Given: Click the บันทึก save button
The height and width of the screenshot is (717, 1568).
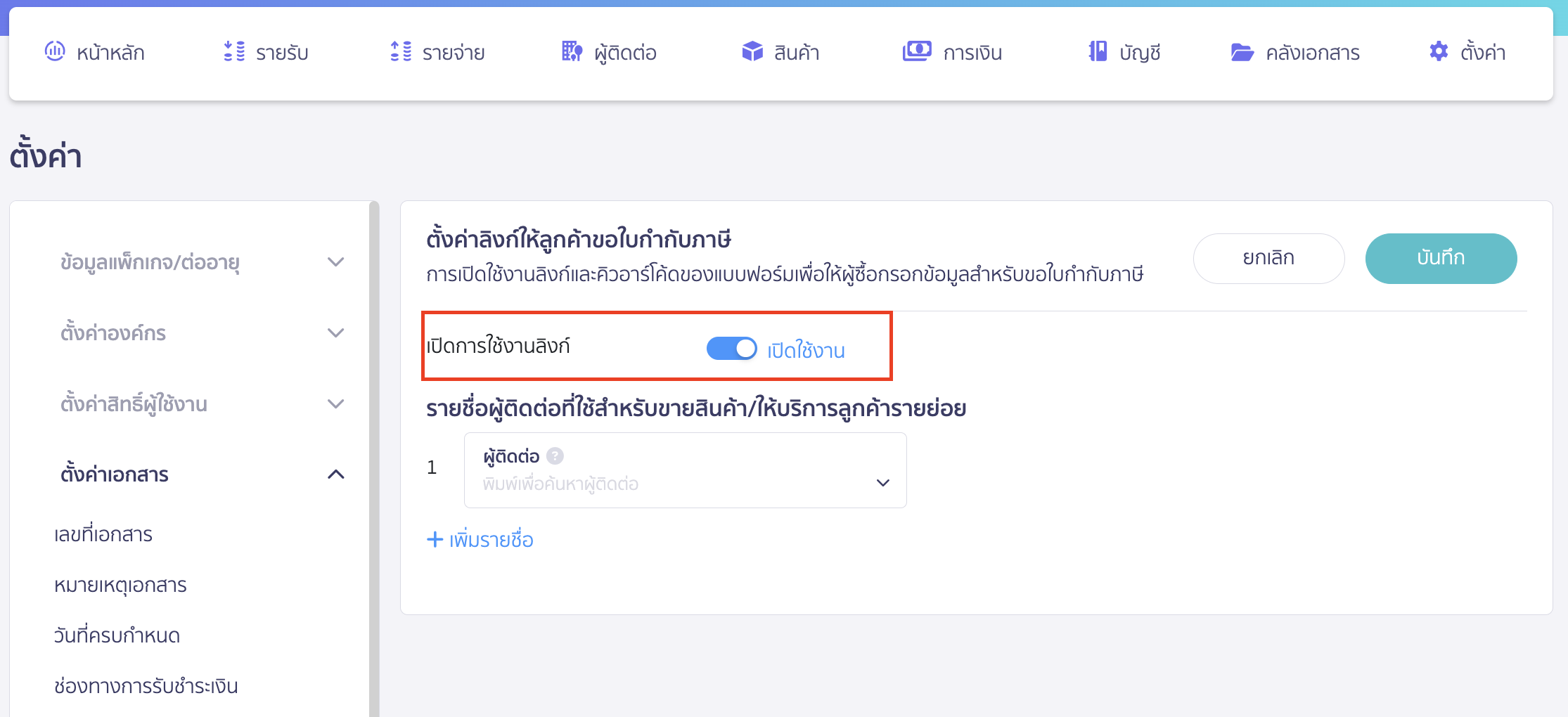Looking at the screenshot, I should pos(1441,258).
